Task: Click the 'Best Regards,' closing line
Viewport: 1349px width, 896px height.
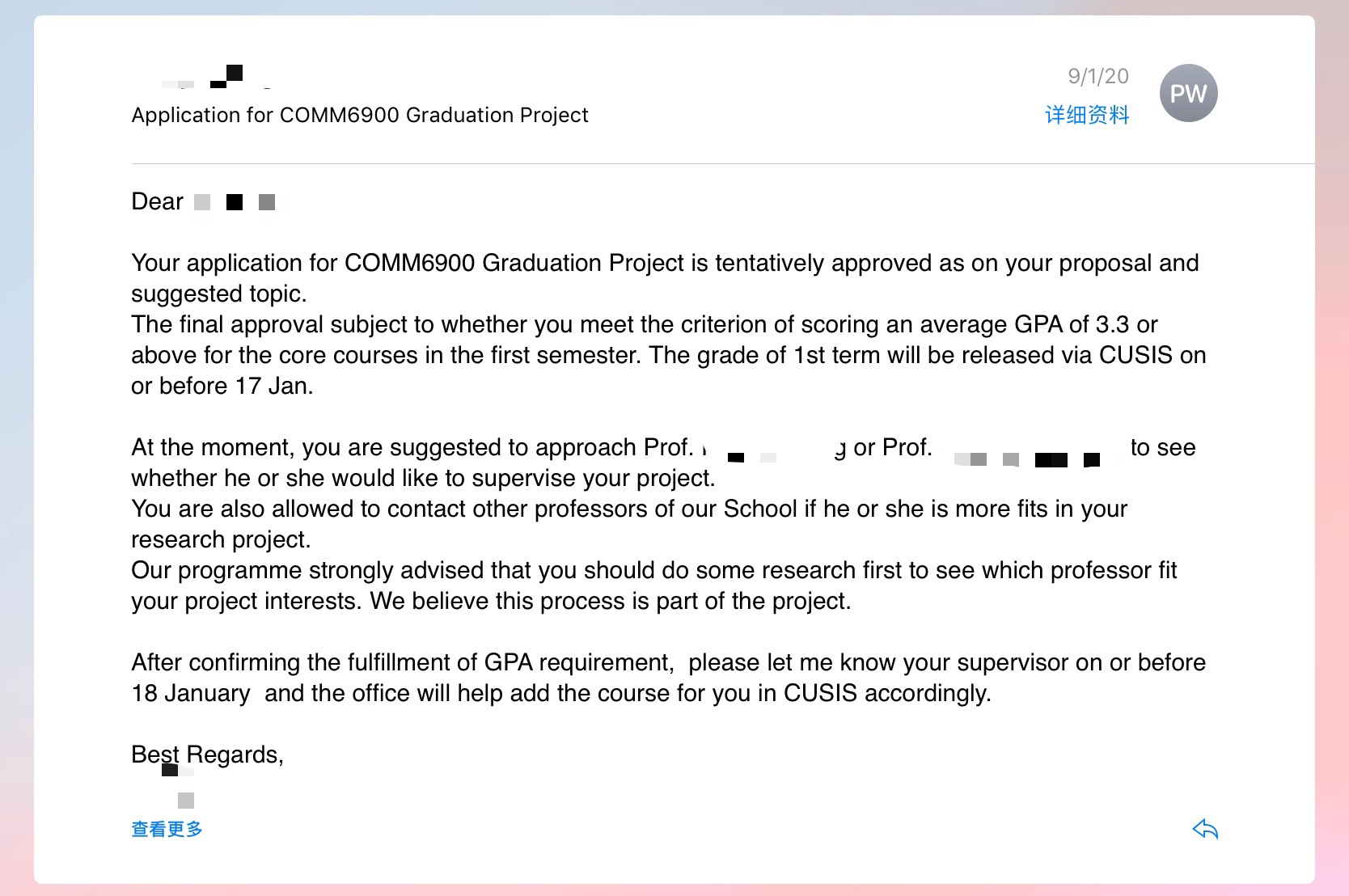Action: (207, 754)
